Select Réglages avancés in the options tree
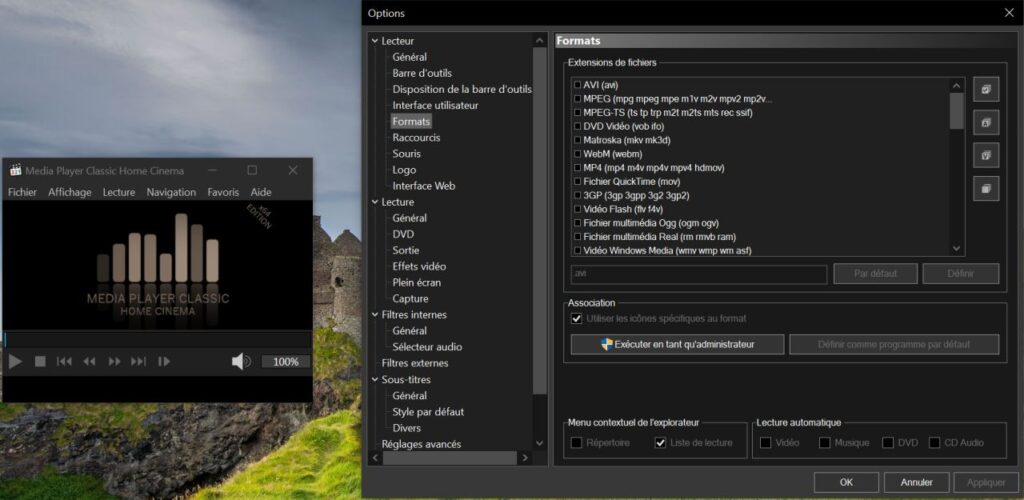The image size is (1024, 500). (x=421, y=444)
